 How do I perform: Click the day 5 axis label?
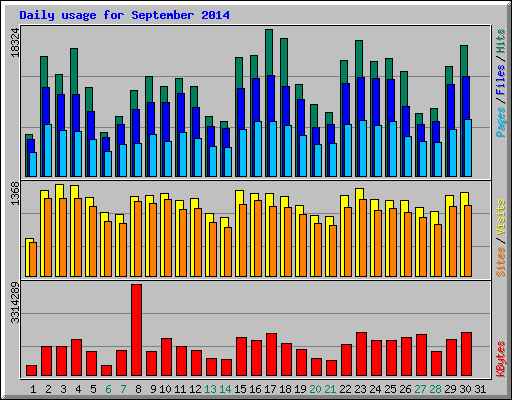pyautogui.click(x=93, y=389)
